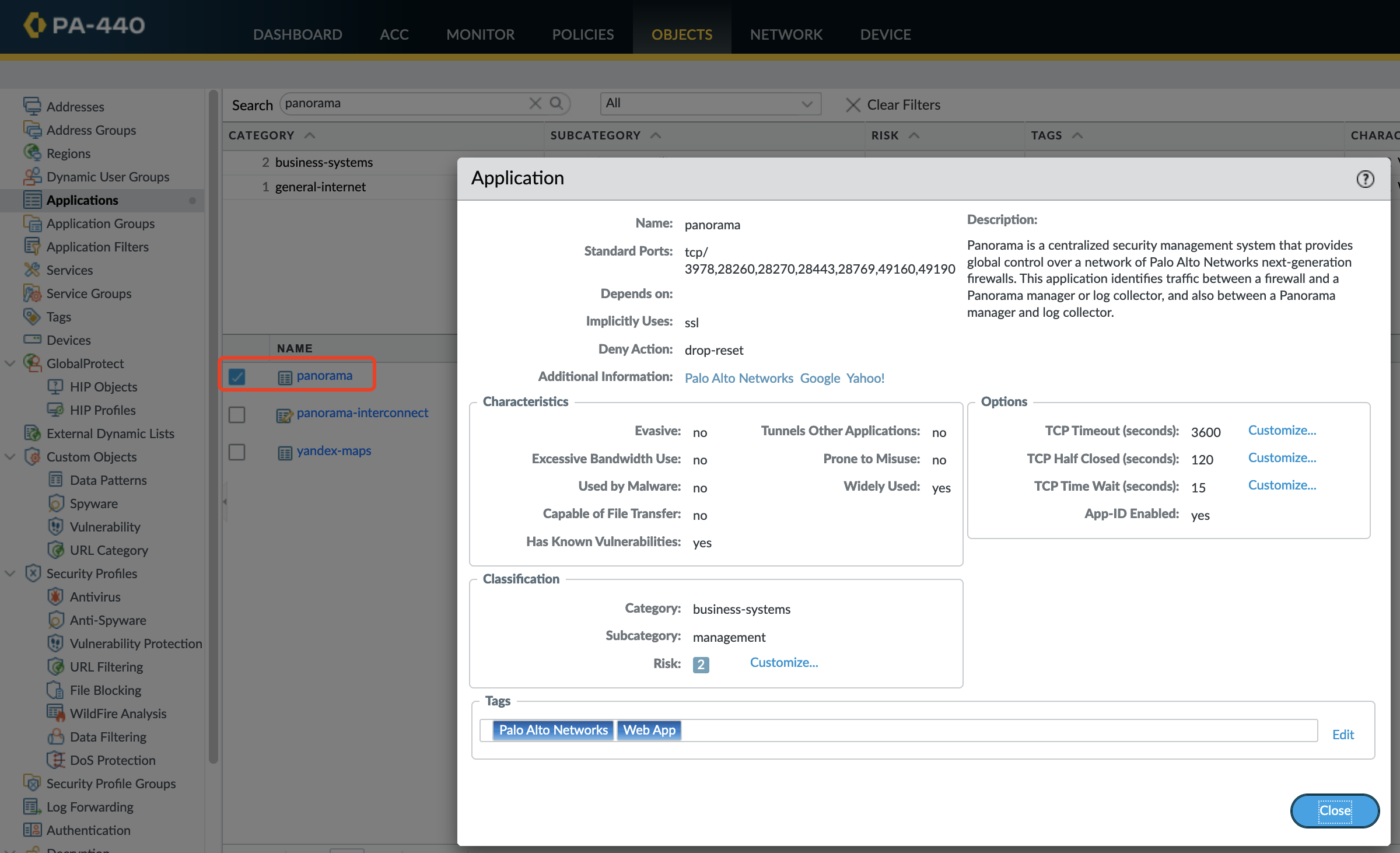Click the Data Patterns icon

(x=55, y=480)
